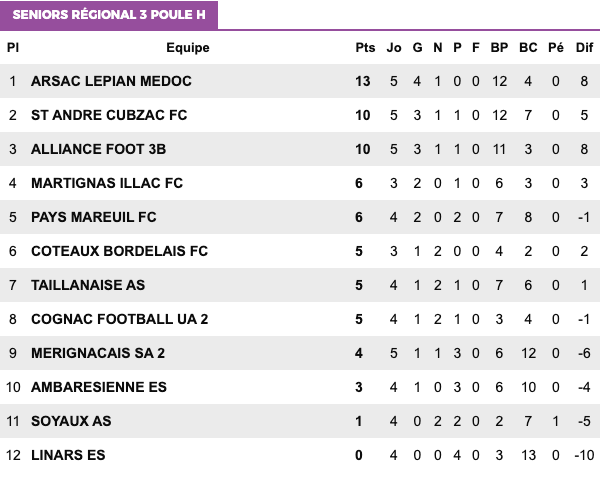Image resolution: width=604 pixels, height=483 pixels.
Task: Select the LINARS ES team name
Action: pyautogui.click(x=68, y=455)
